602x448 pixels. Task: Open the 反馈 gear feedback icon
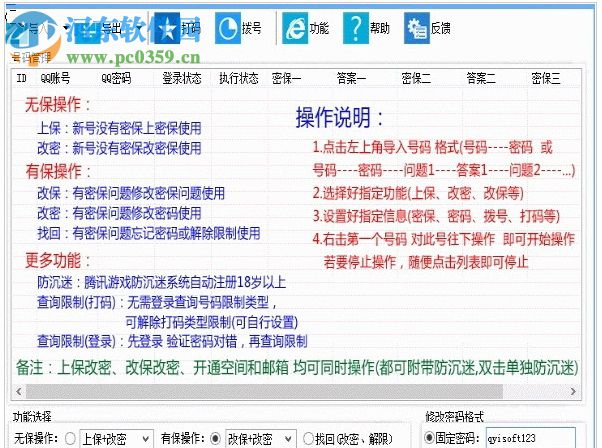pyautogui.click(x=417, y=28)
